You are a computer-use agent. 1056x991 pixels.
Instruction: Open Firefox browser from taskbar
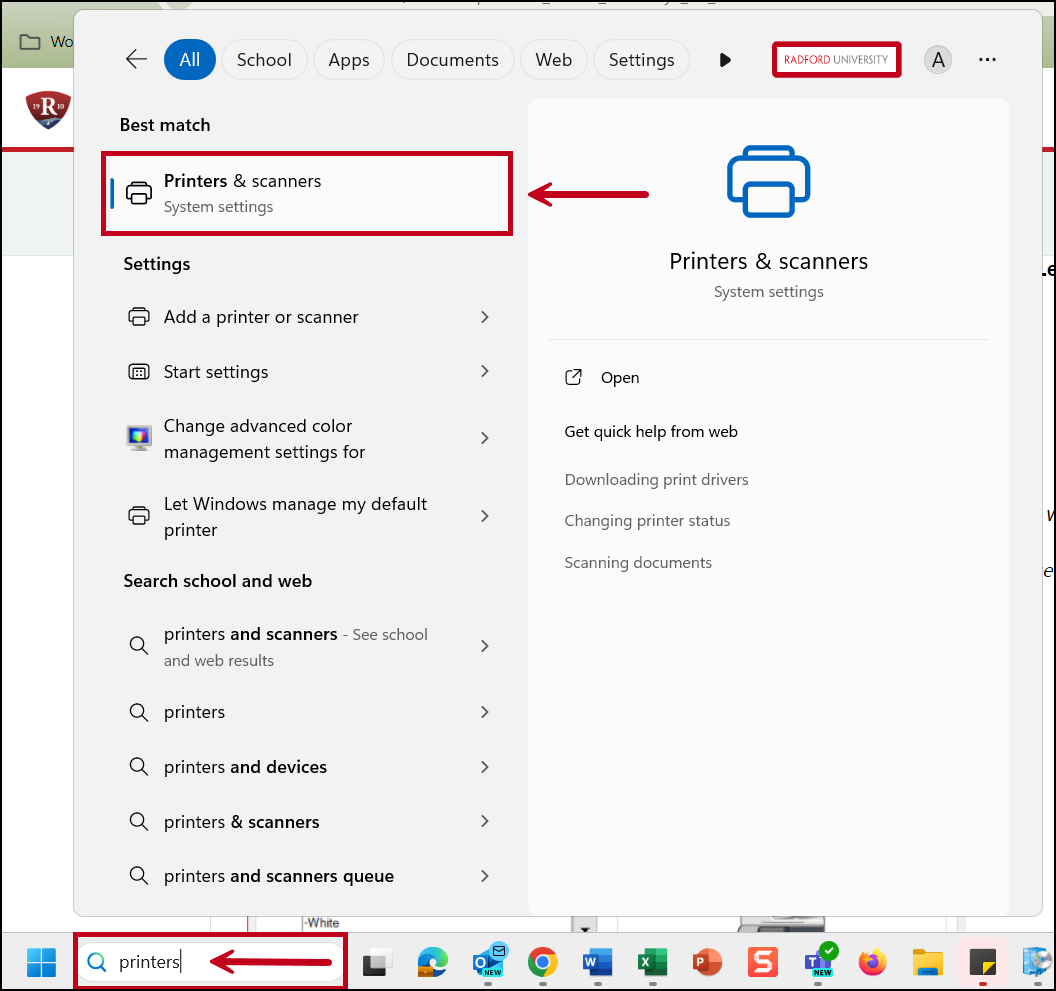tap(873, 963)
